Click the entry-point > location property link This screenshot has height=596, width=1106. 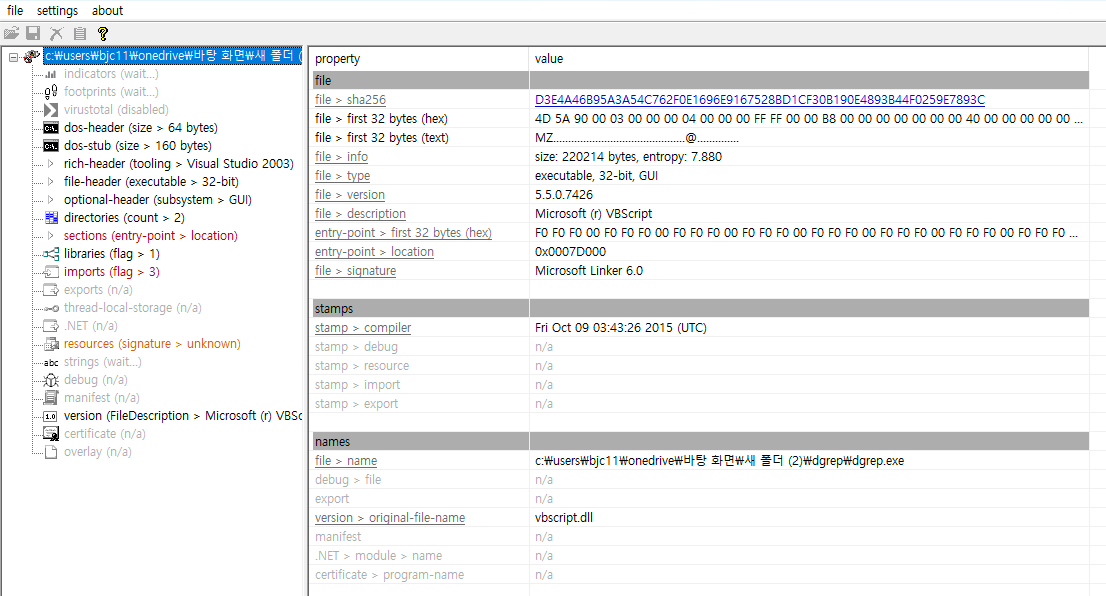pyautogui.click(x=374, y=252)
